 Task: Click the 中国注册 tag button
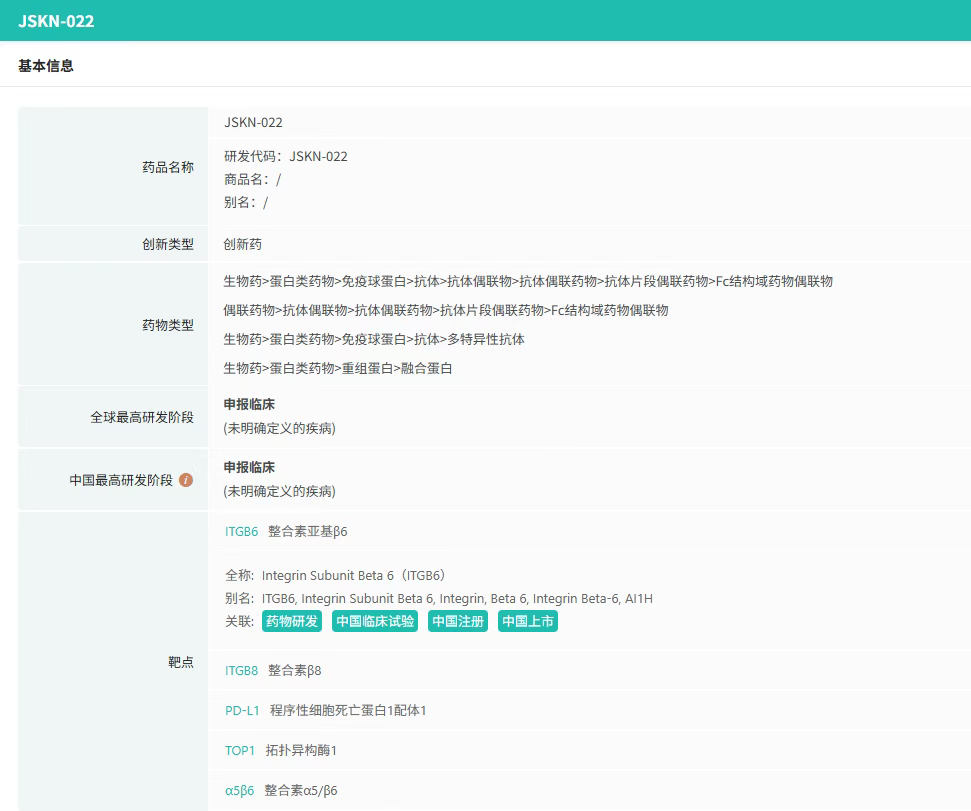[457, 621]
